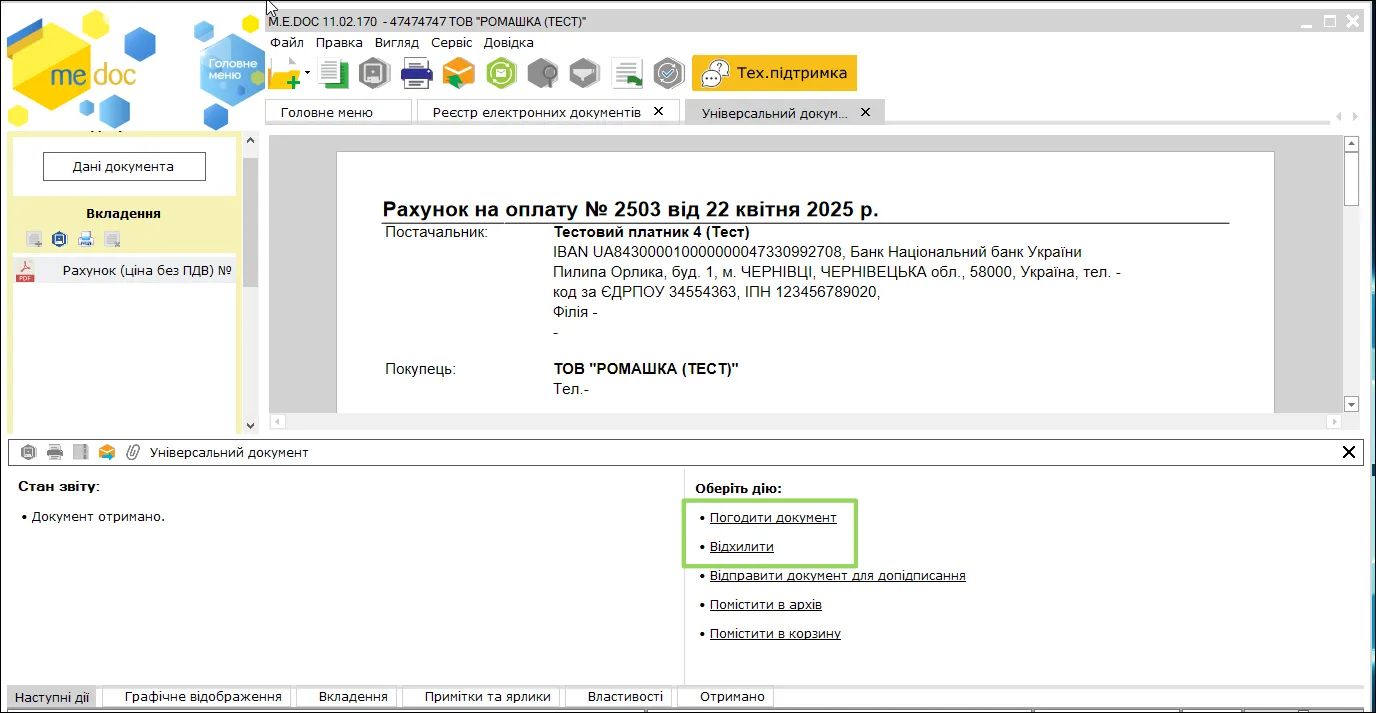Click Відправити документ для допідписання link
The image size is (1376, 713).
(838, 576)
